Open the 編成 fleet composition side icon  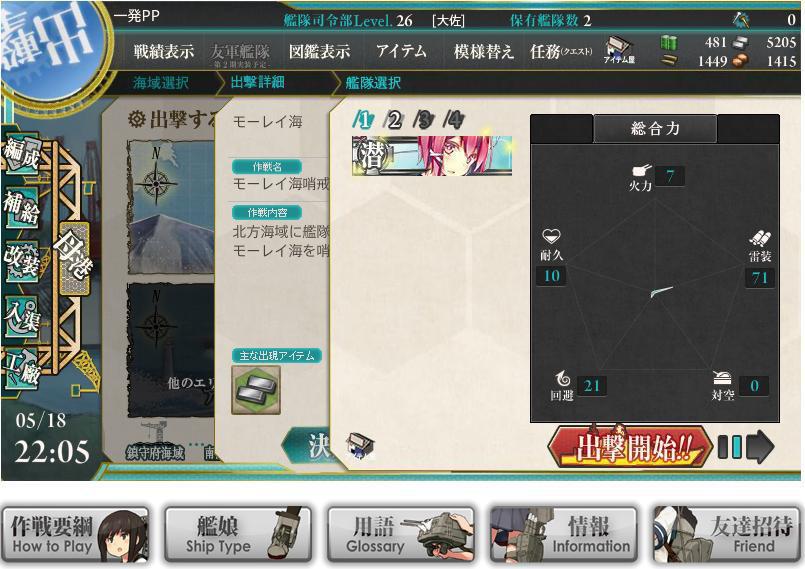[22, 154]
